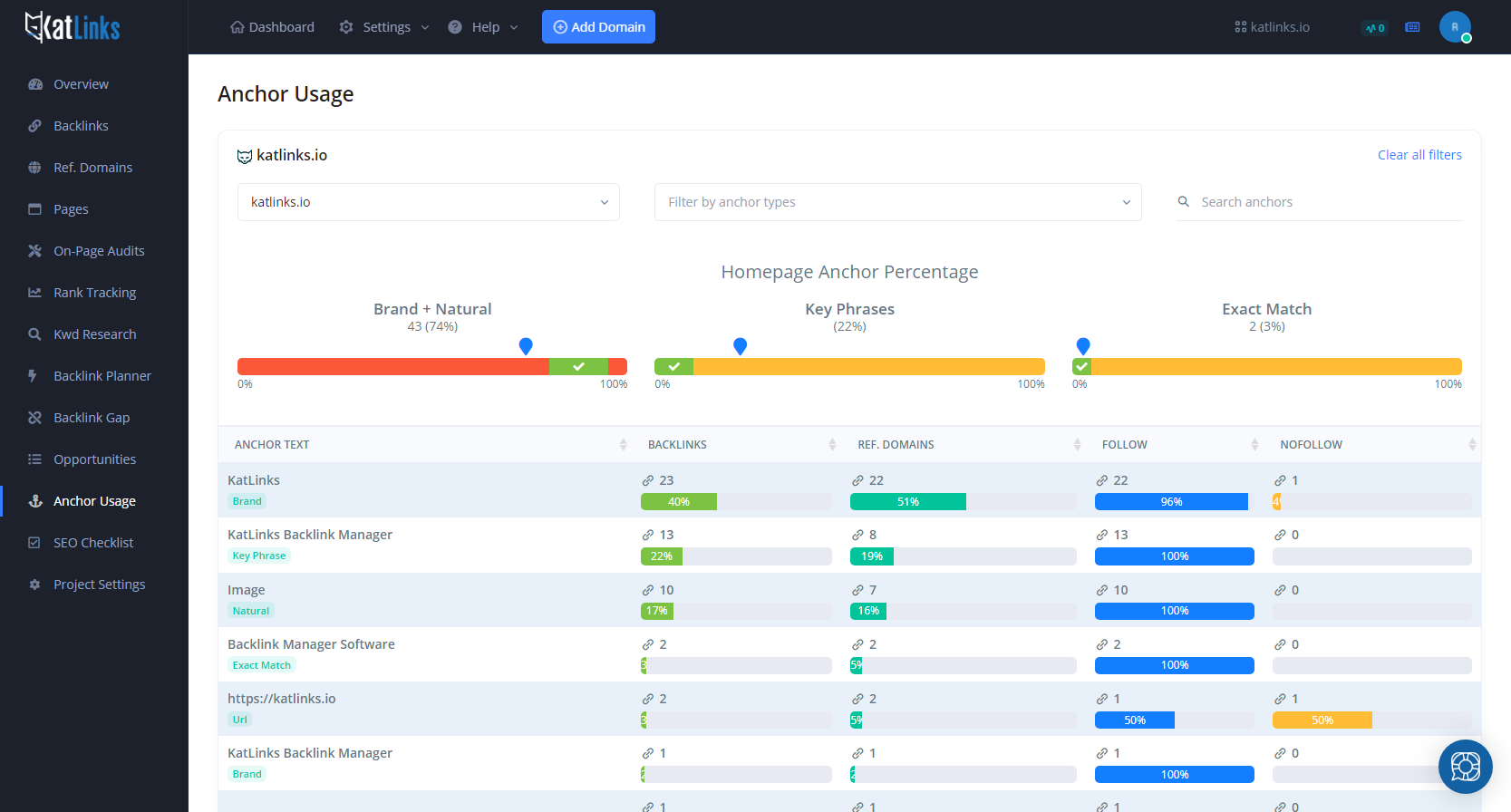The width and height of the screenshot is (1511, 812).
Task: Sort the table by Anchor Text column
Action: [x=623, y=444]
